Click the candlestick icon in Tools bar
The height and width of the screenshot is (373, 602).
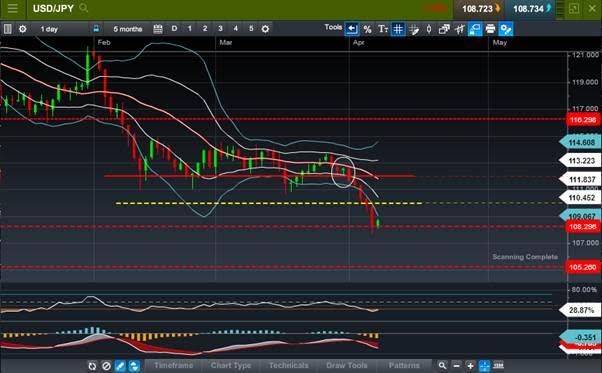429,29
